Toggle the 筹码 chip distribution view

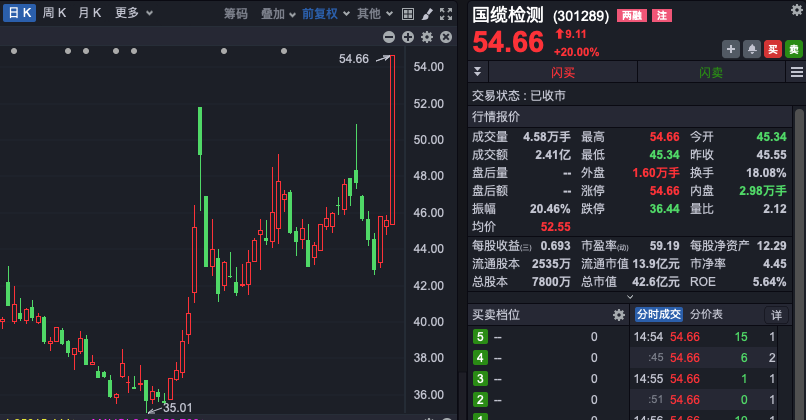[x=236, y=13]
